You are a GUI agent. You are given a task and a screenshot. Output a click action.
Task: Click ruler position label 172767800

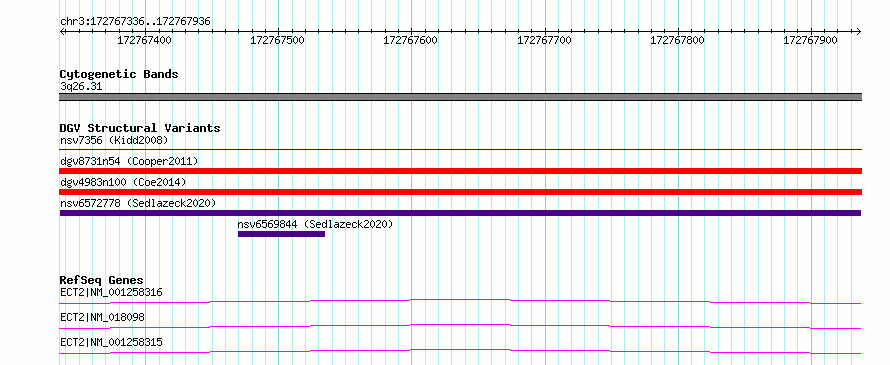click(677, 40)
